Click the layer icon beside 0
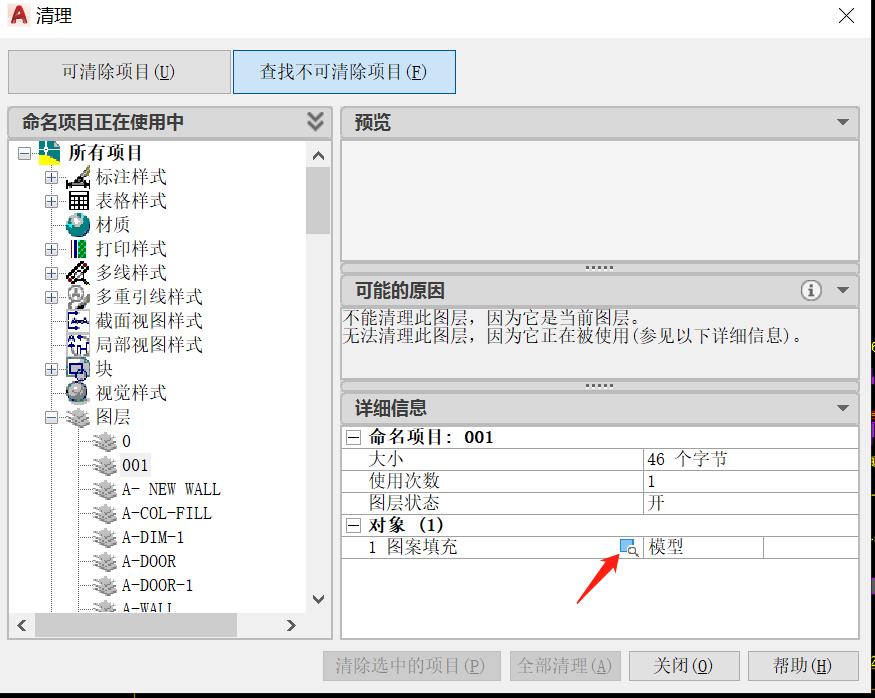 click(x=104, y=441)
